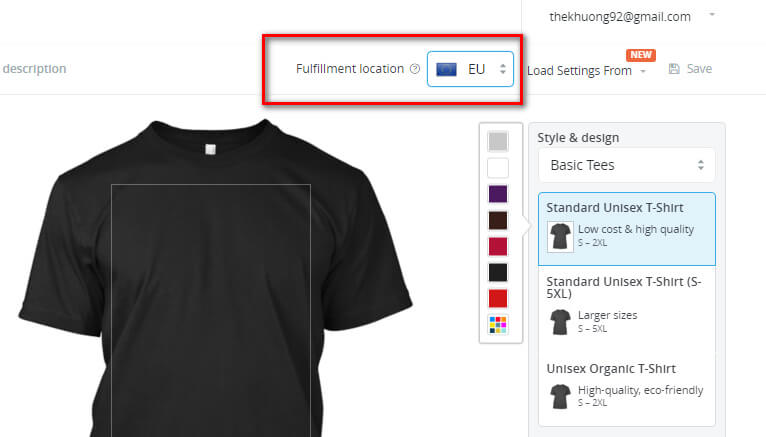The height and width of the screenshot is (437, 766).
Task: Click the floppy disk Save icon
Action: 674,69
